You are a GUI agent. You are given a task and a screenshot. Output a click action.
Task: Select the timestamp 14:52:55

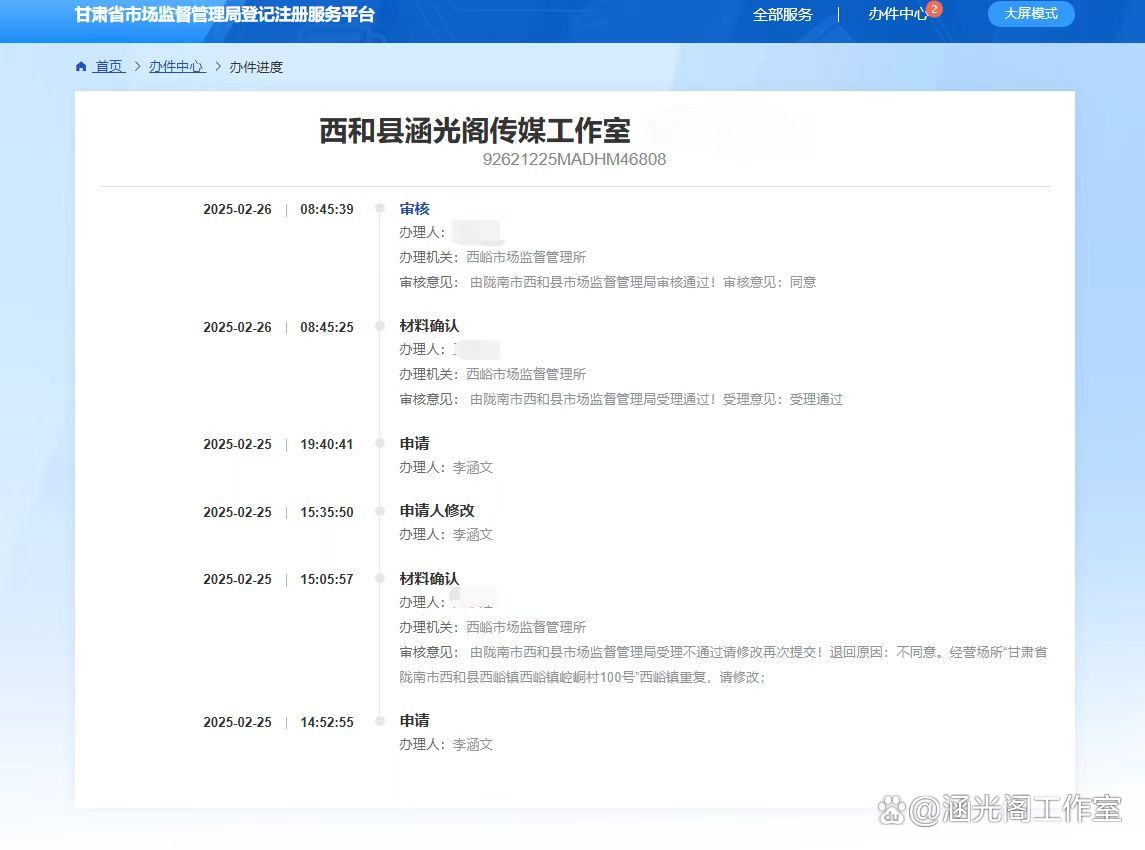coord(326,722)
